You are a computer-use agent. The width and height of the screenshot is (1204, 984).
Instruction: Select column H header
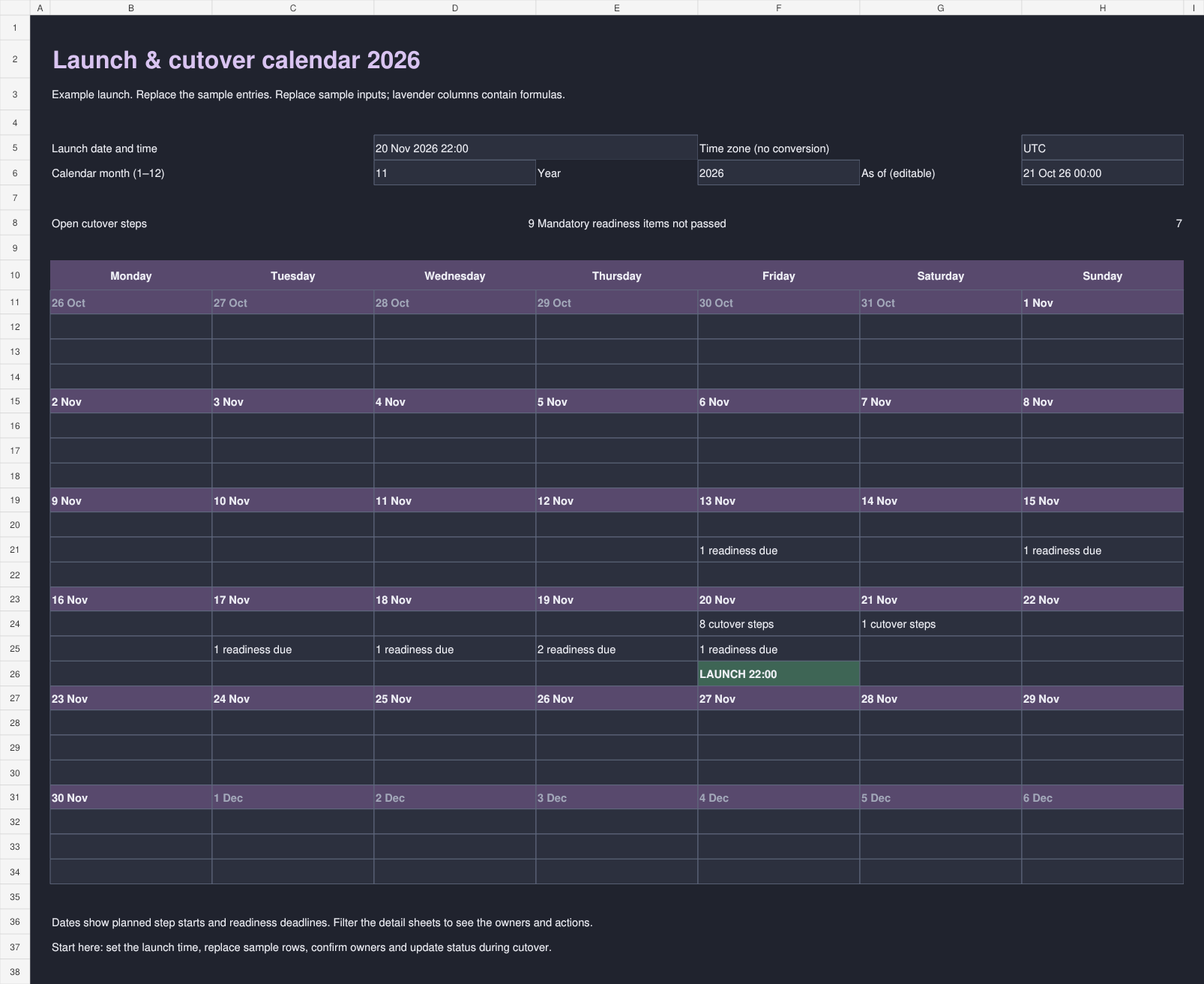(x=1103, y=7)
